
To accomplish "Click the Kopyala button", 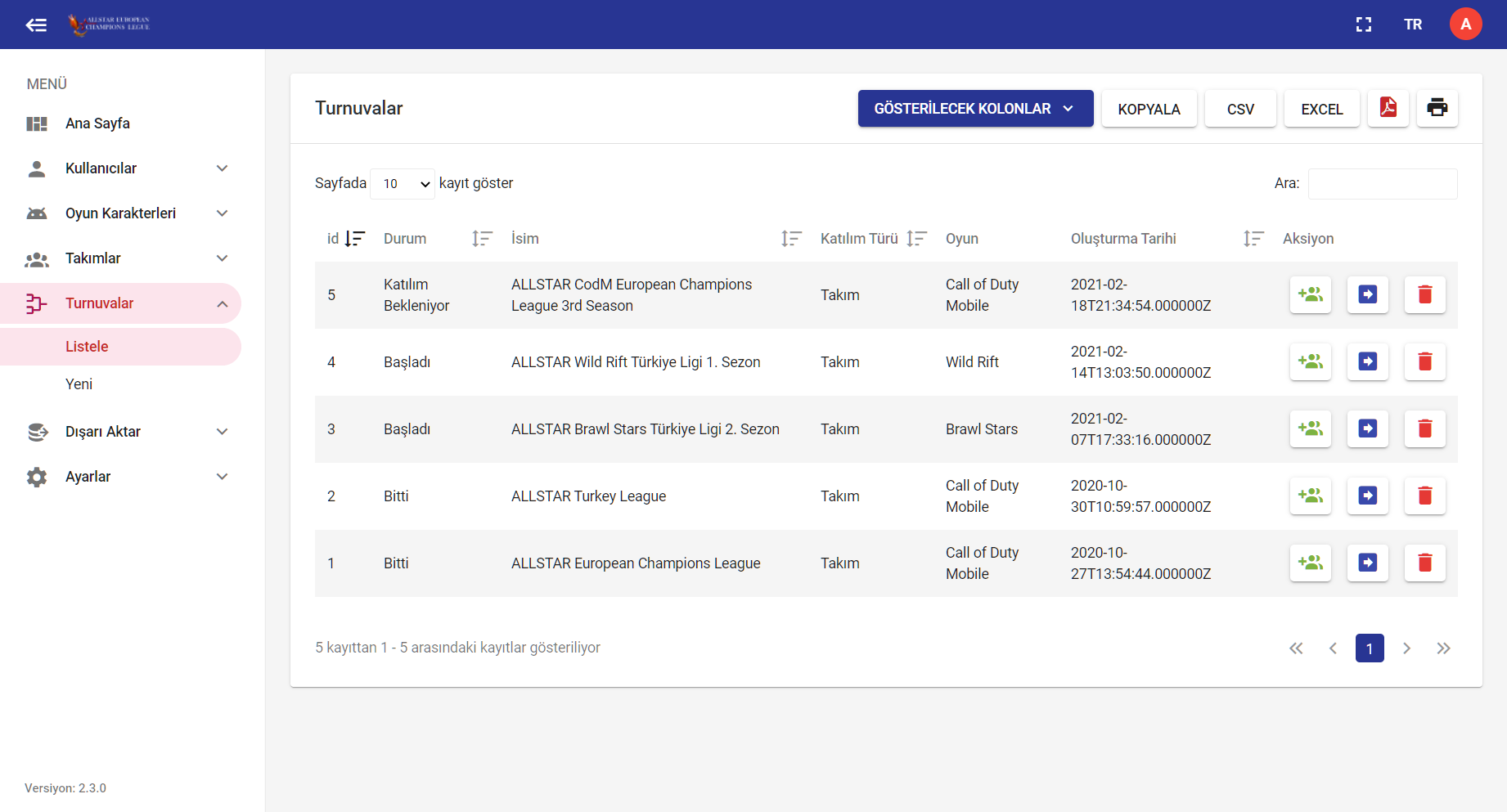I will point(1149,108).
